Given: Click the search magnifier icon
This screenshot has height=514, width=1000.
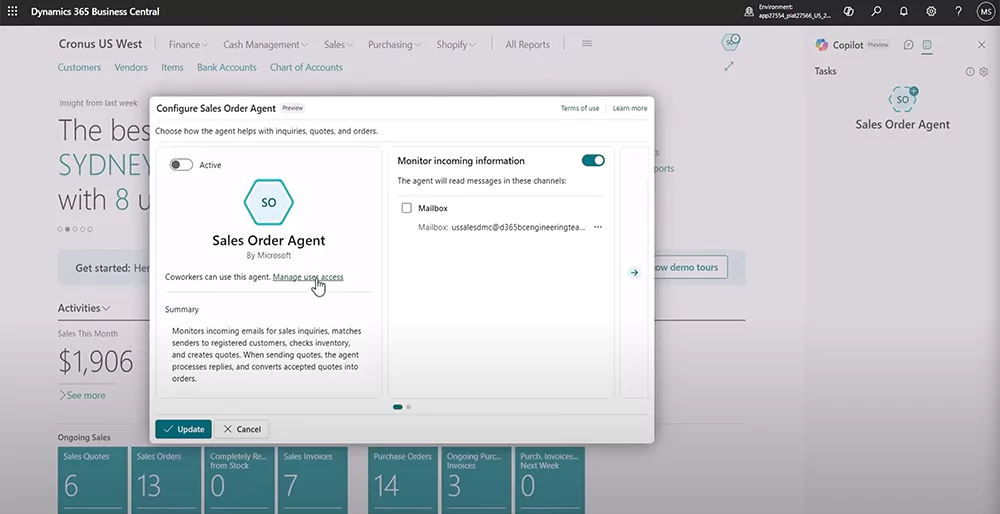Looking at the screenshot, I should tap(876, 12).
